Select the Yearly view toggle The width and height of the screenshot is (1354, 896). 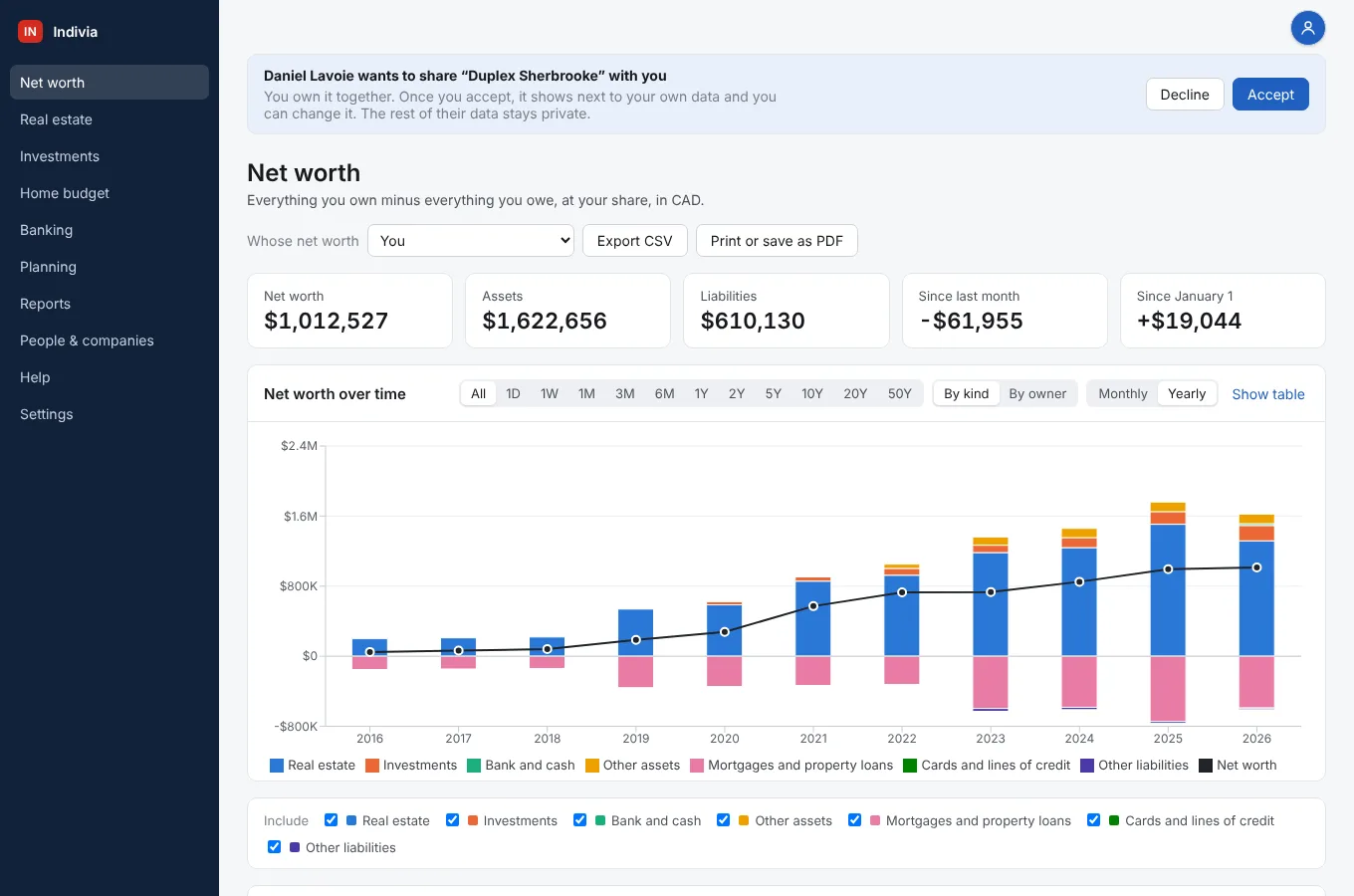click(x=1187, y=394)
